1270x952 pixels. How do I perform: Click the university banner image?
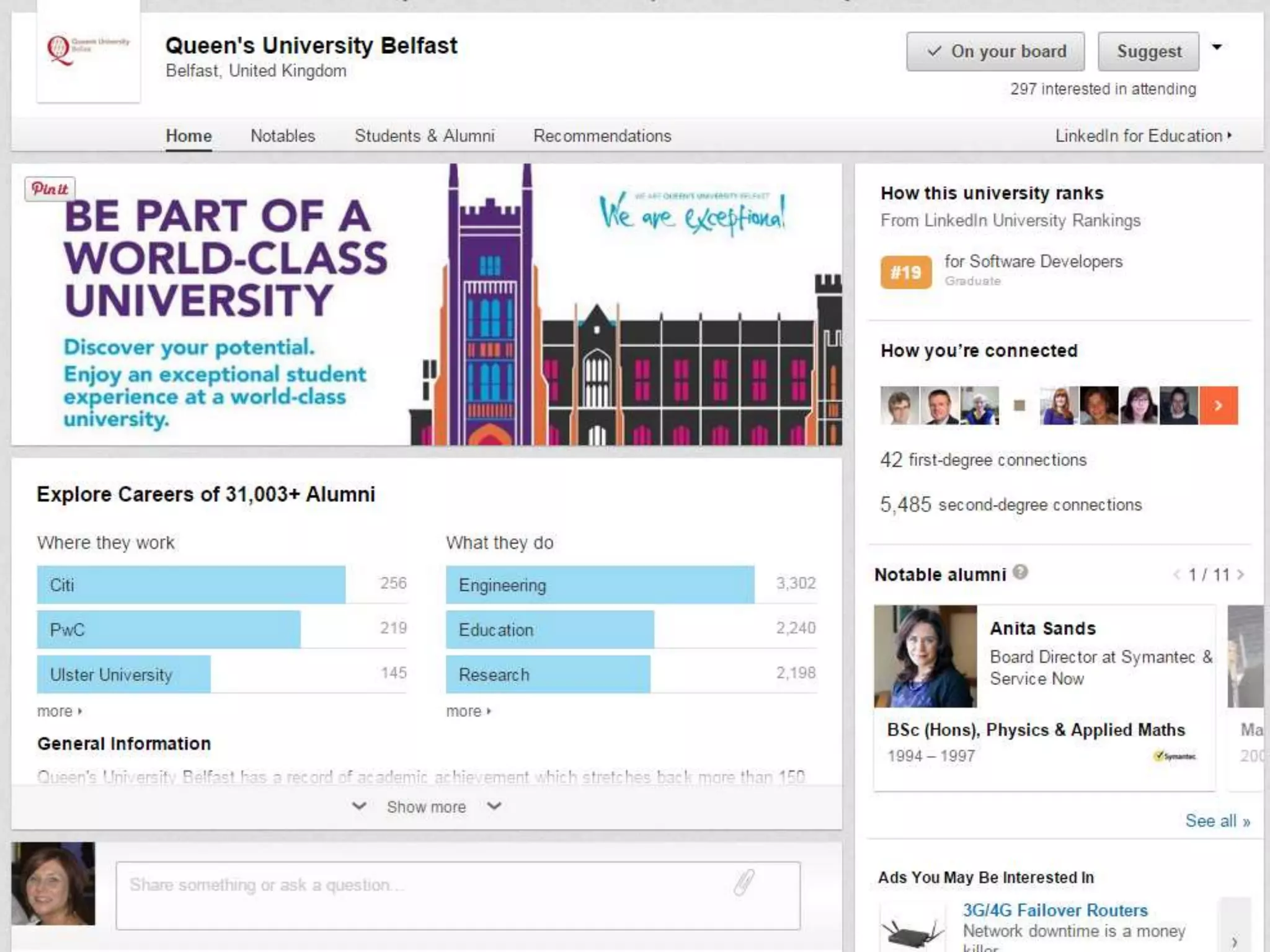click(427, 304)
